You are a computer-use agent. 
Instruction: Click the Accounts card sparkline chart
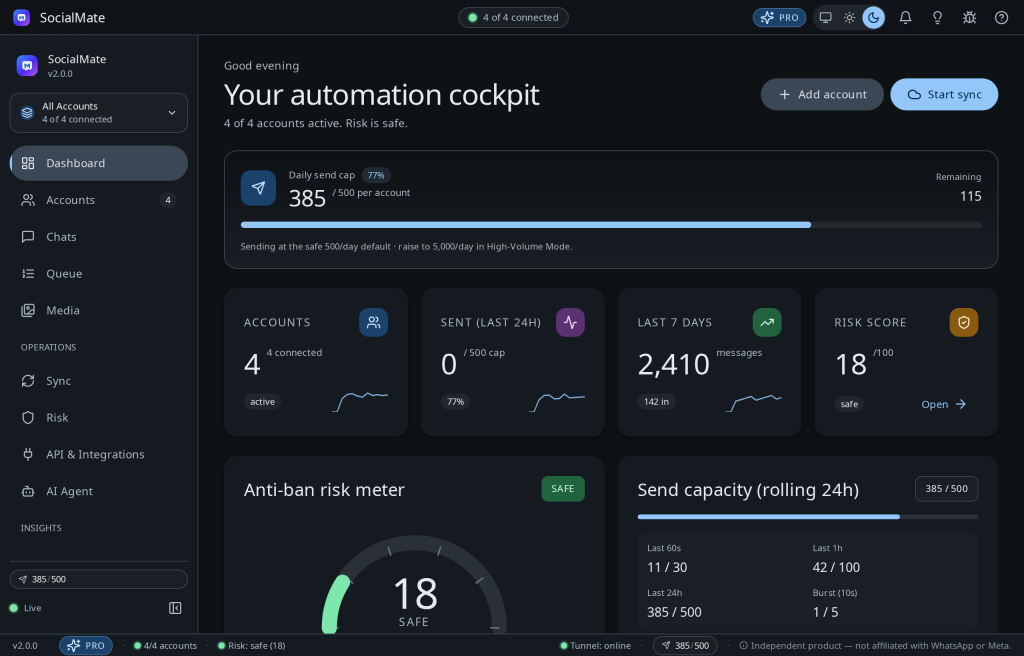pos(360,402)
